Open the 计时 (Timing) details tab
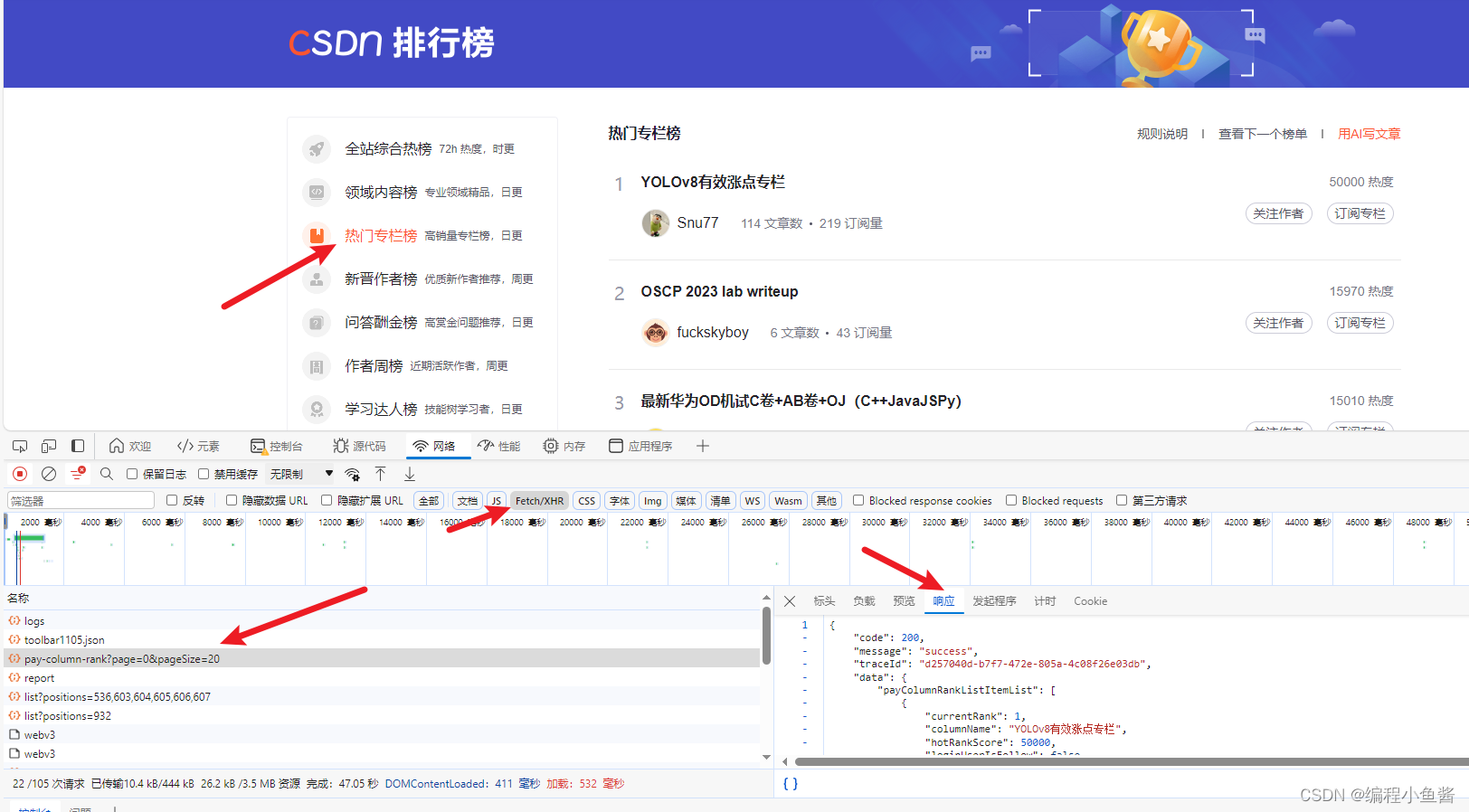This screenshot has height=812, width=1469. click(x=1045, y=600)
